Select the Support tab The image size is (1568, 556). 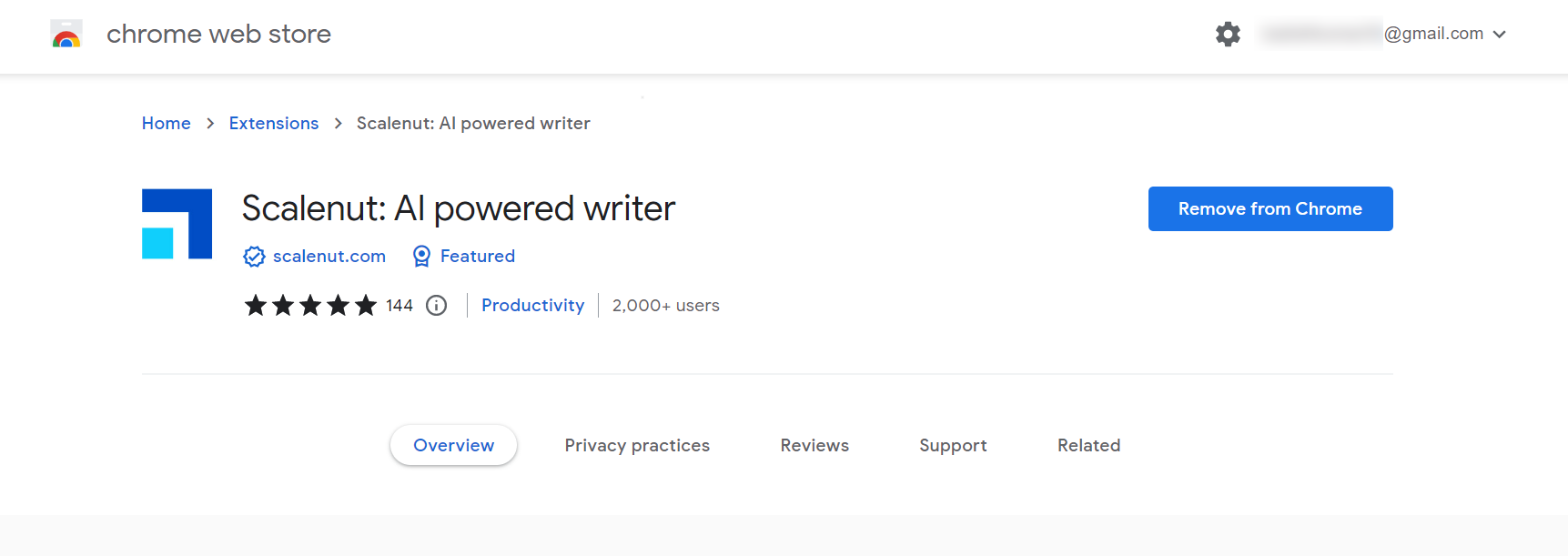[x=953, y=445]
